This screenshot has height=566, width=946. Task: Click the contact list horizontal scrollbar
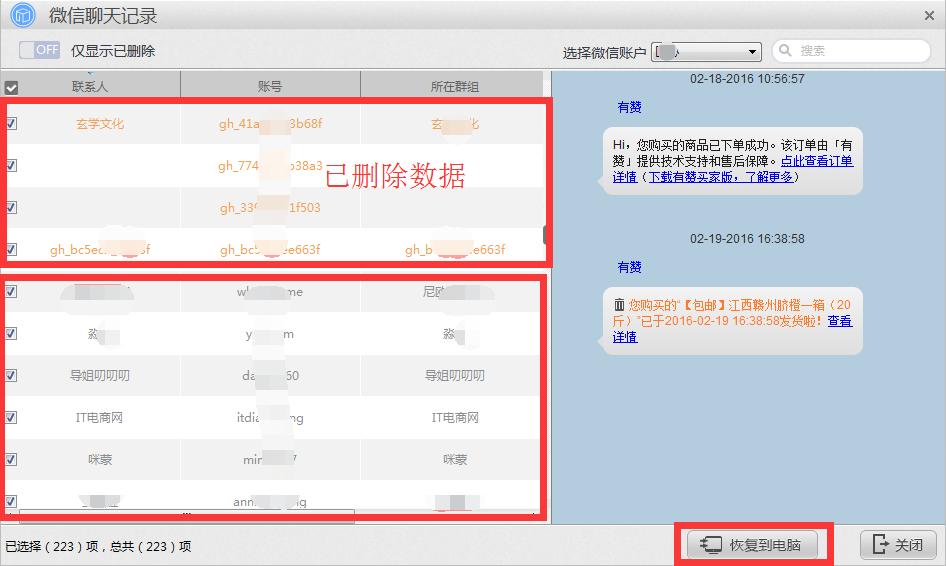tap(187, 515)
